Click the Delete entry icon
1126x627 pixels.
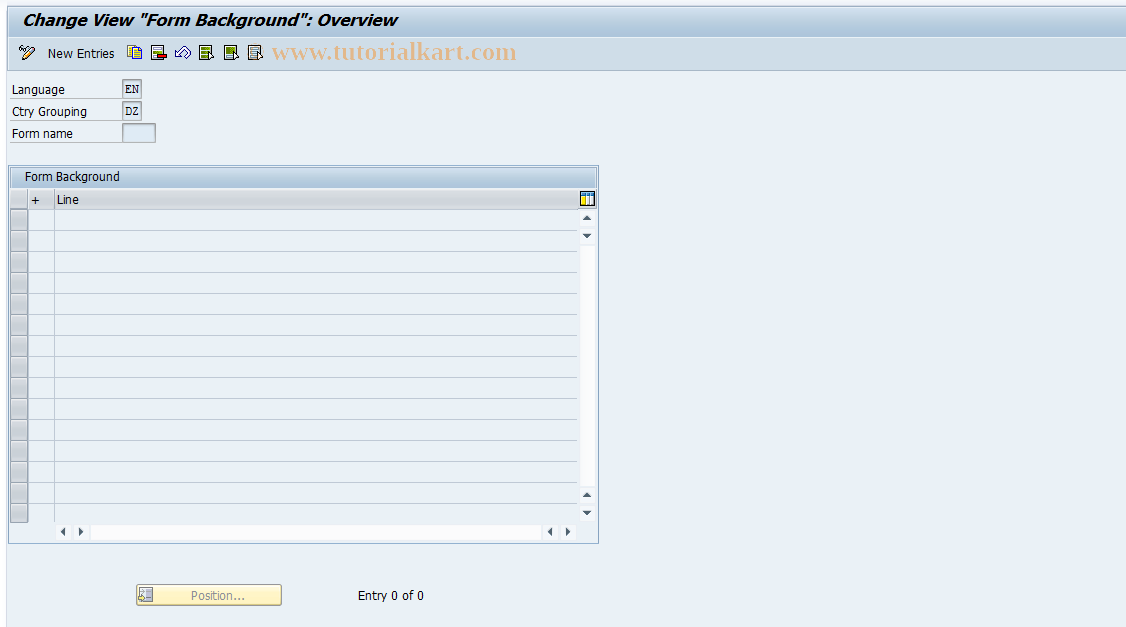(x=159, y=52)
